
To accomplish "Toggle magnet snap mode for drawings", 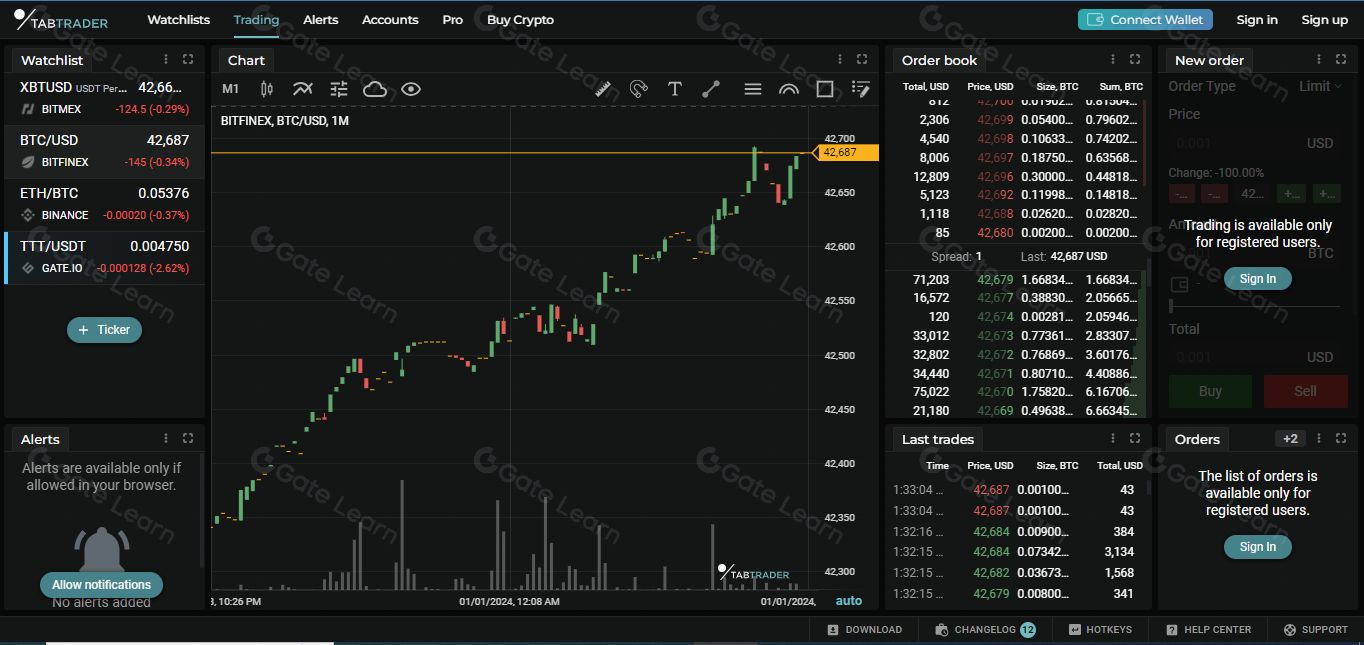I will (638, 89).
